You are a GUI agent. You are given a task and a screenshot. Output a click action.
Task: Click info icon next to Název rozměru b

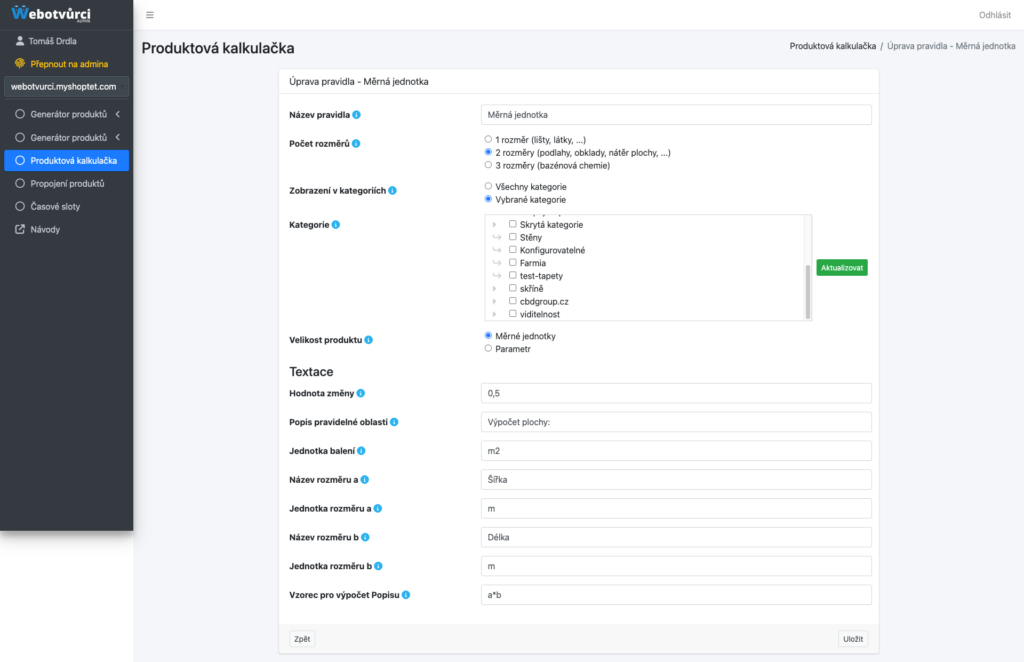tap(365, 537)
